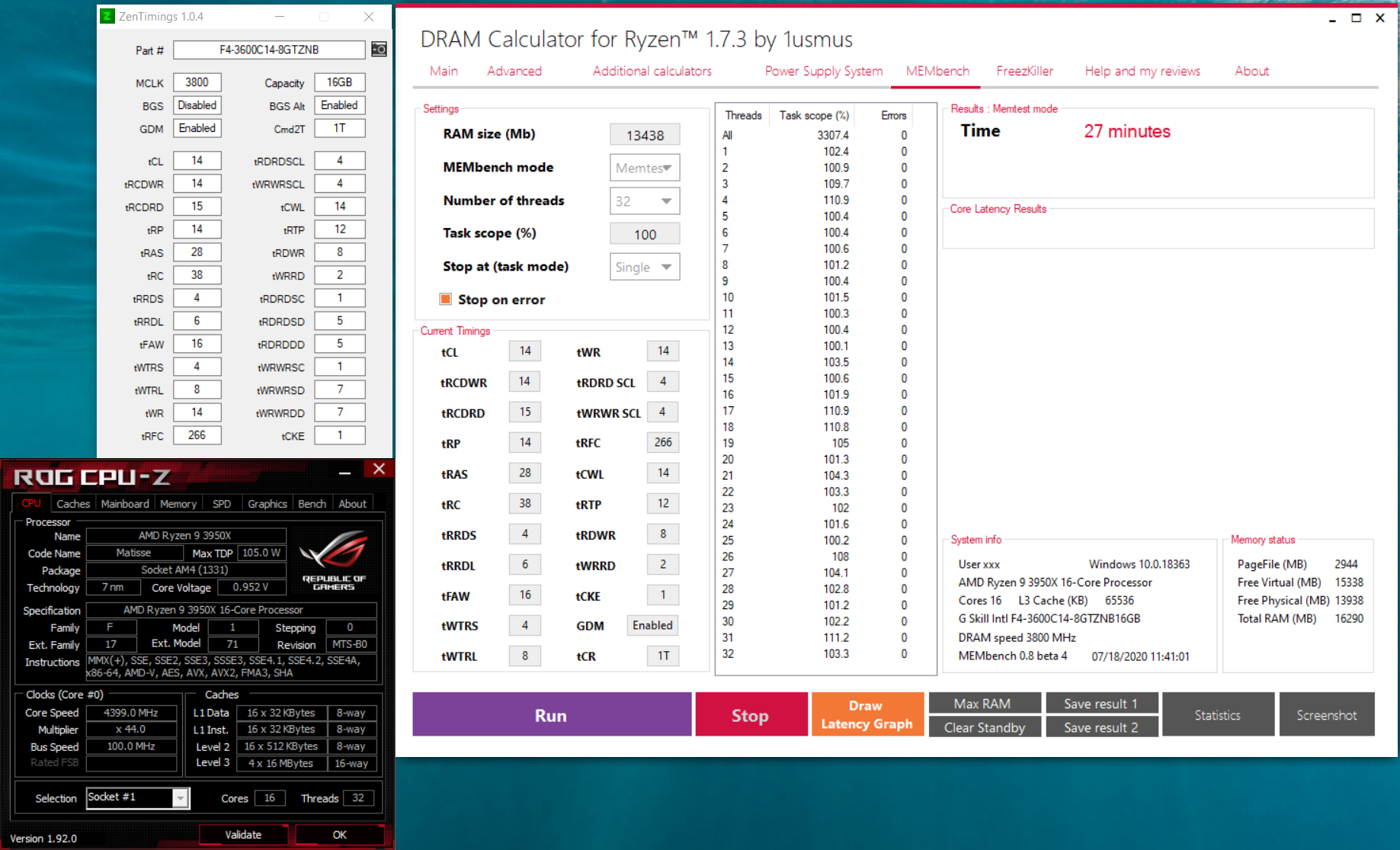Open the Stop at (task mode) dropdown
The image size is (1400, 850).
point(645,267)
